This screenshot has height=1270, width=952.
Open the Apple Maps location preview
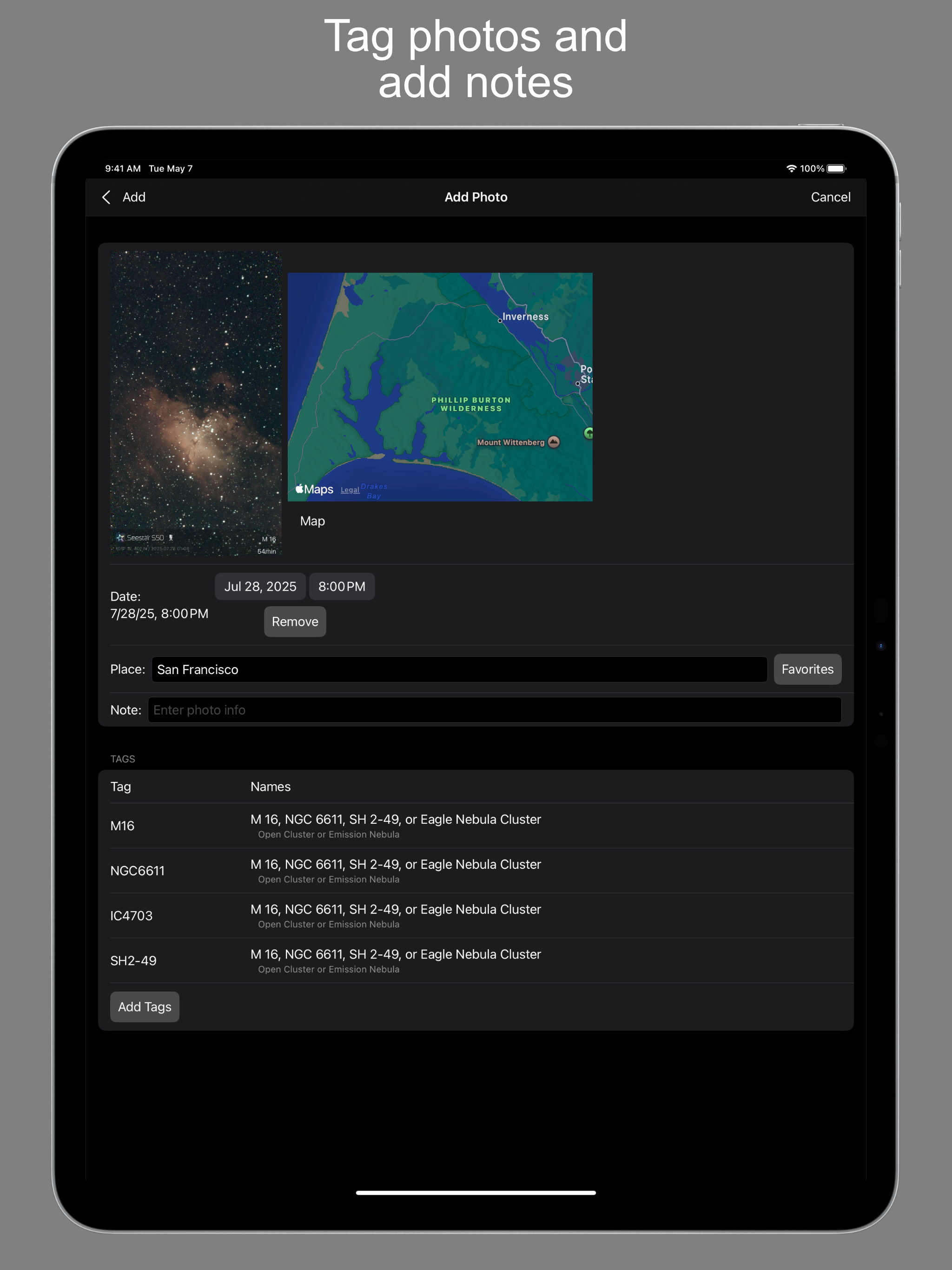coord(440,387)
